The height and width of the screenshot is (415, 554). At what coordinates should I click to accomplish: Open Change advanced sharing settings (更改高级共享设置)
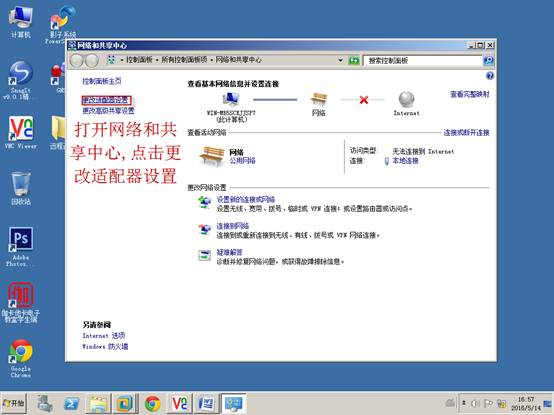(x=108, y=111)
